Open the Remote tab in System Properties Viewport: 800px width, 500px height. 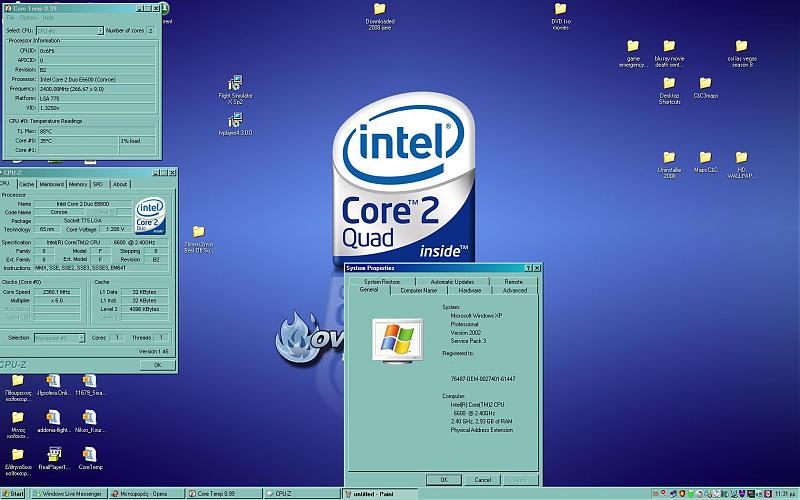514,282
